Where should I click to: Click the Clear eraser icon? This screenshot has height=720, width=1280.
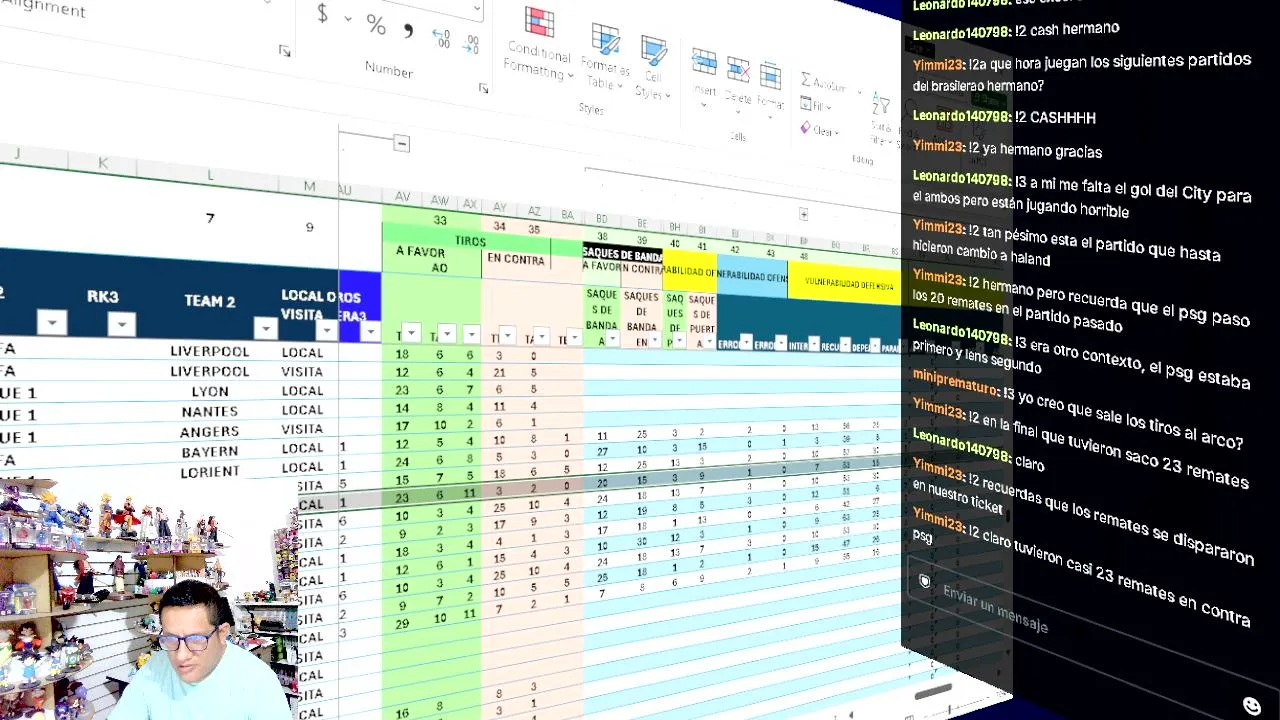click(806, 128)
